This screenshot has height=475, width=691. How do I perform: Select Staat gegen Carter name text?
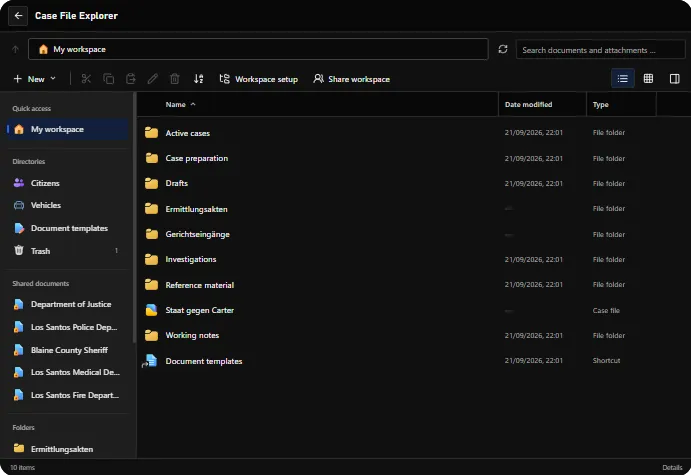pyautogui.click(x=200, y=310)
